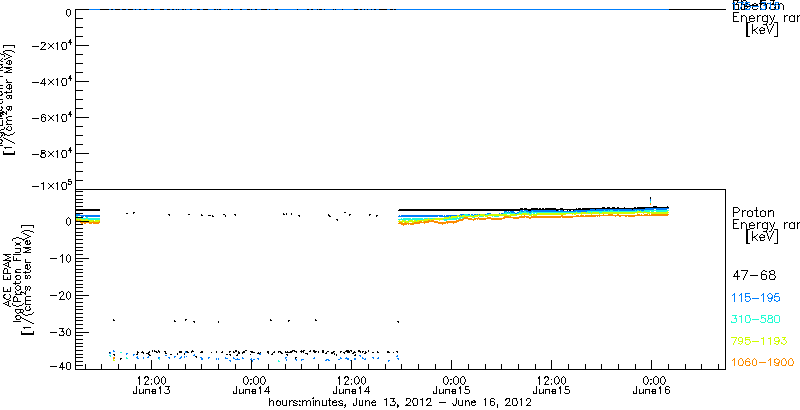Click the x-axis title with the June 13-16, 2012 date range
Screen dimensions: 800x410
pos(401,403)
